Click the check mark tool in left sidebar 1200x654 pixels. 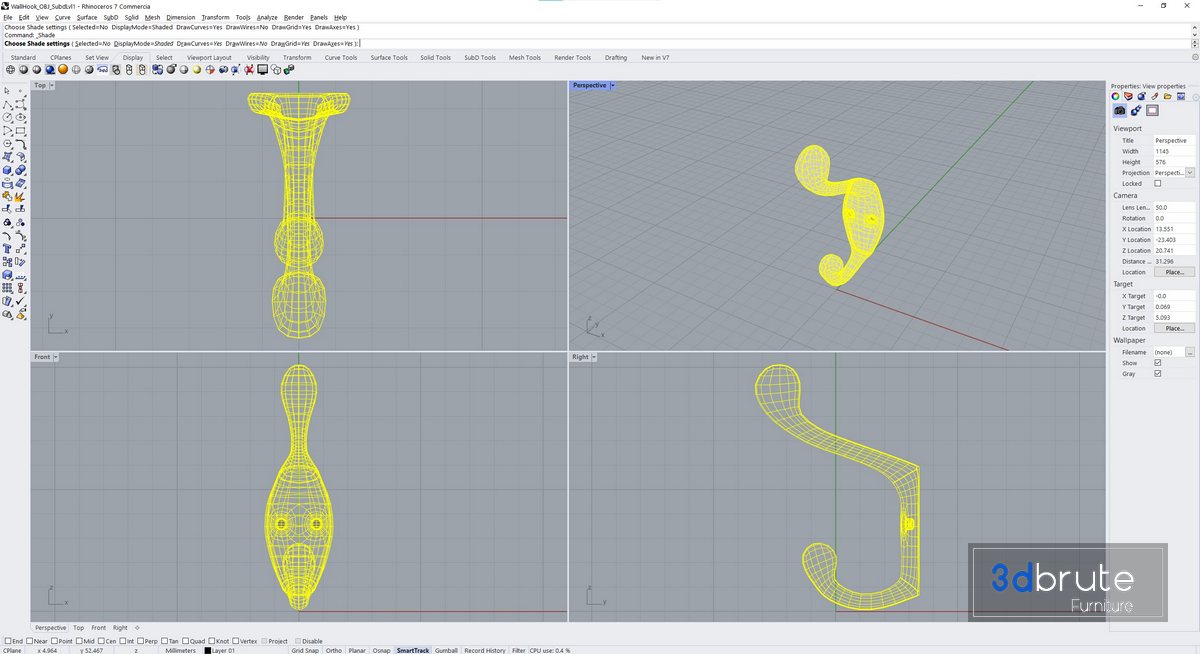pyautogui.click(x=20, y=301)
